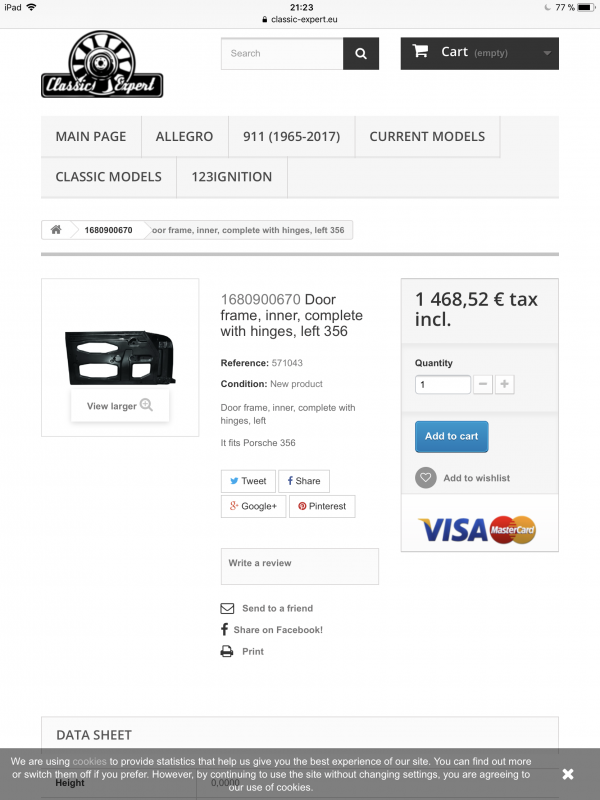
Task: Share product on Pinterest
Action: pos(322,507)
